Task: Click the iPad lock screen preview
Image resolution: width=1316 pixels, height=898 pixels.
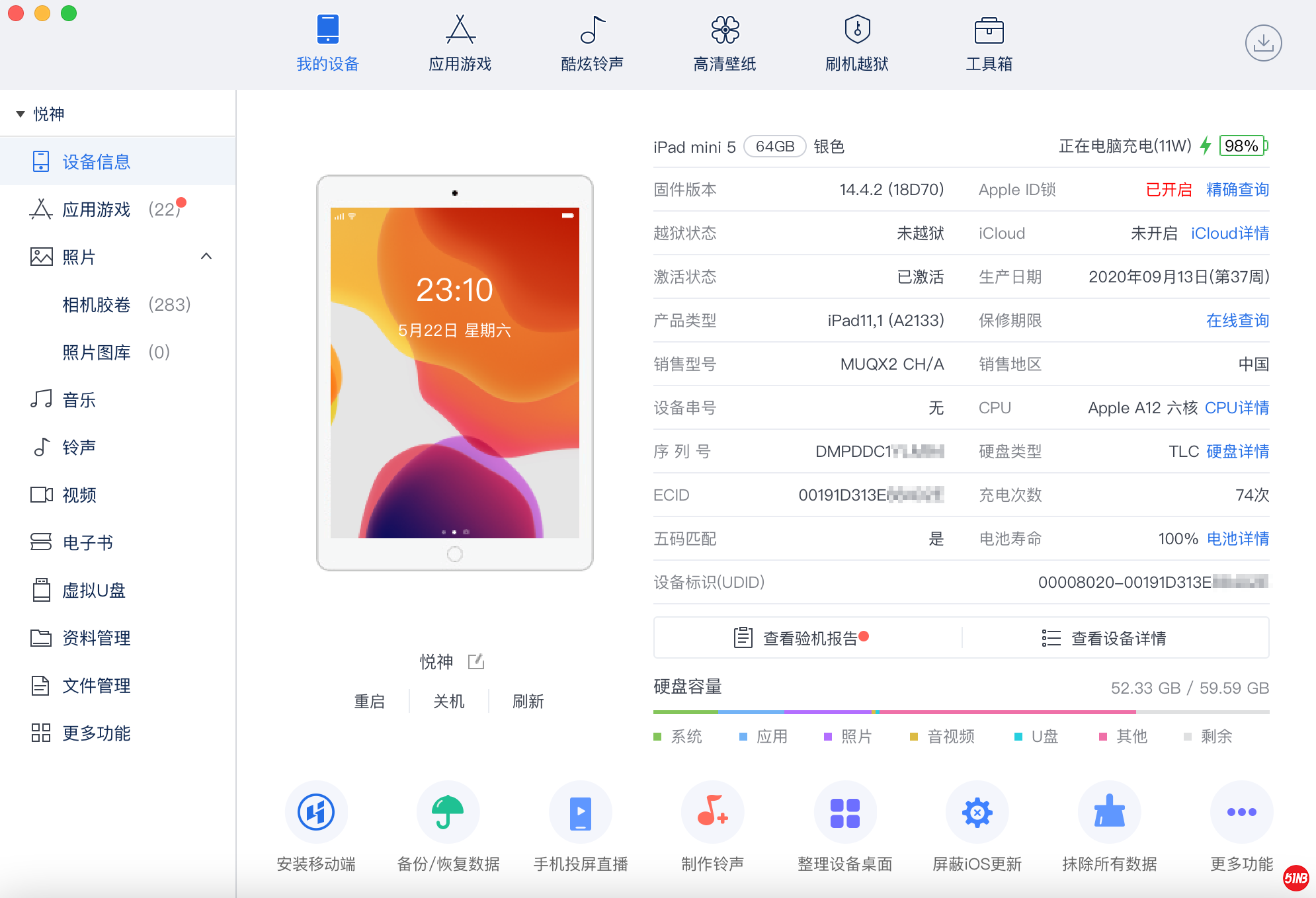Action: click(455, 372)
